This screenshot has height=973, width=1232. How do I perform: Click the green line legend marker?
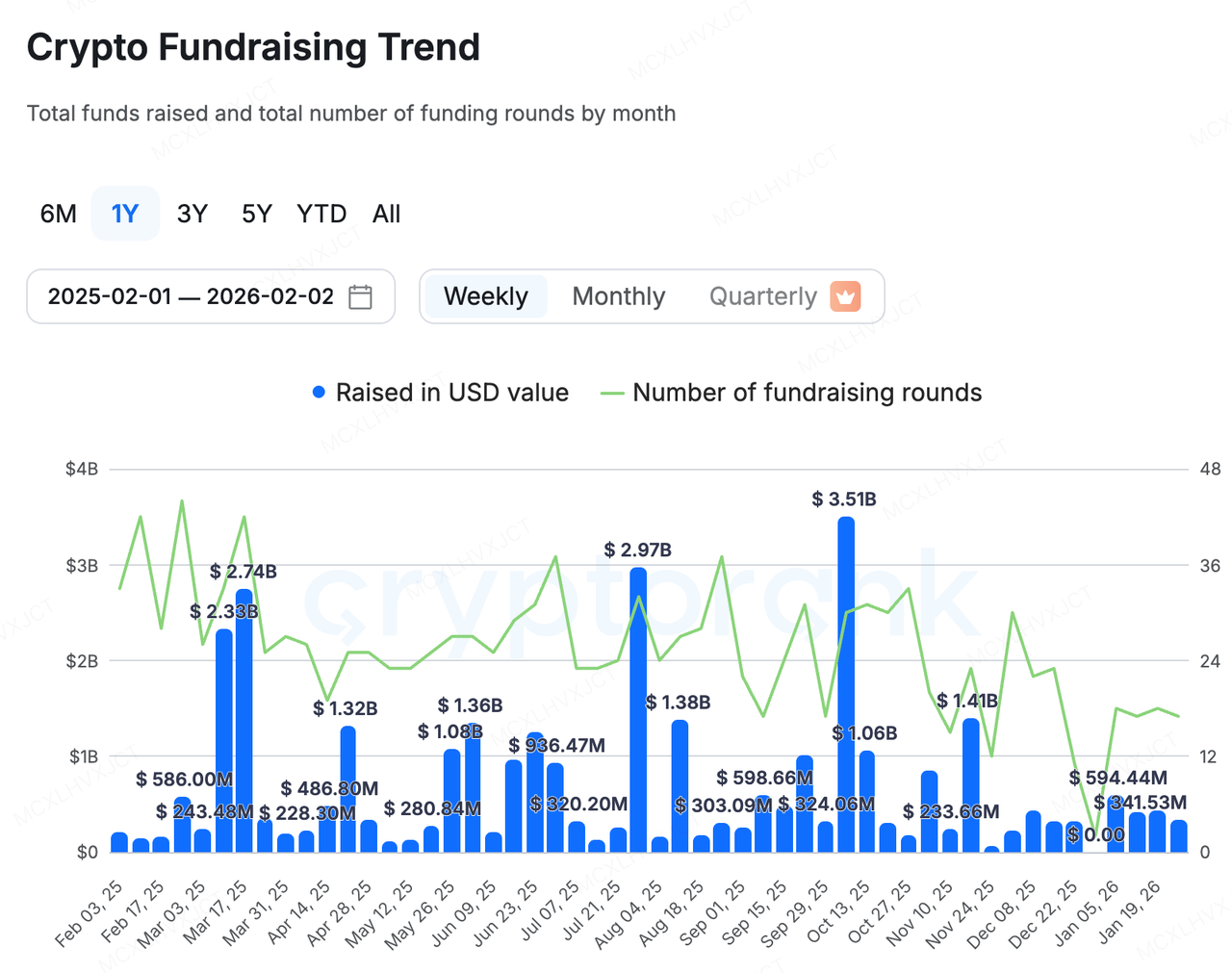click(612, 393)
